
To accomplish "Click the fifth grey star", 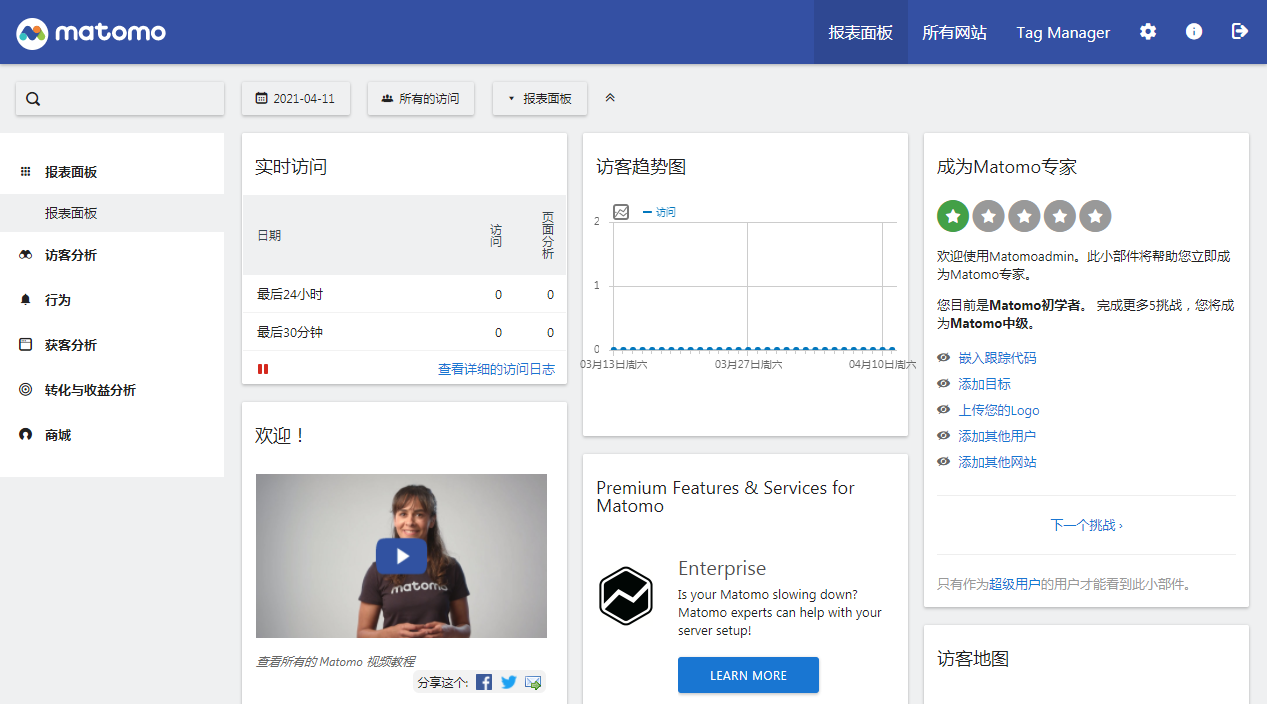I will [x=1096, y=216].
